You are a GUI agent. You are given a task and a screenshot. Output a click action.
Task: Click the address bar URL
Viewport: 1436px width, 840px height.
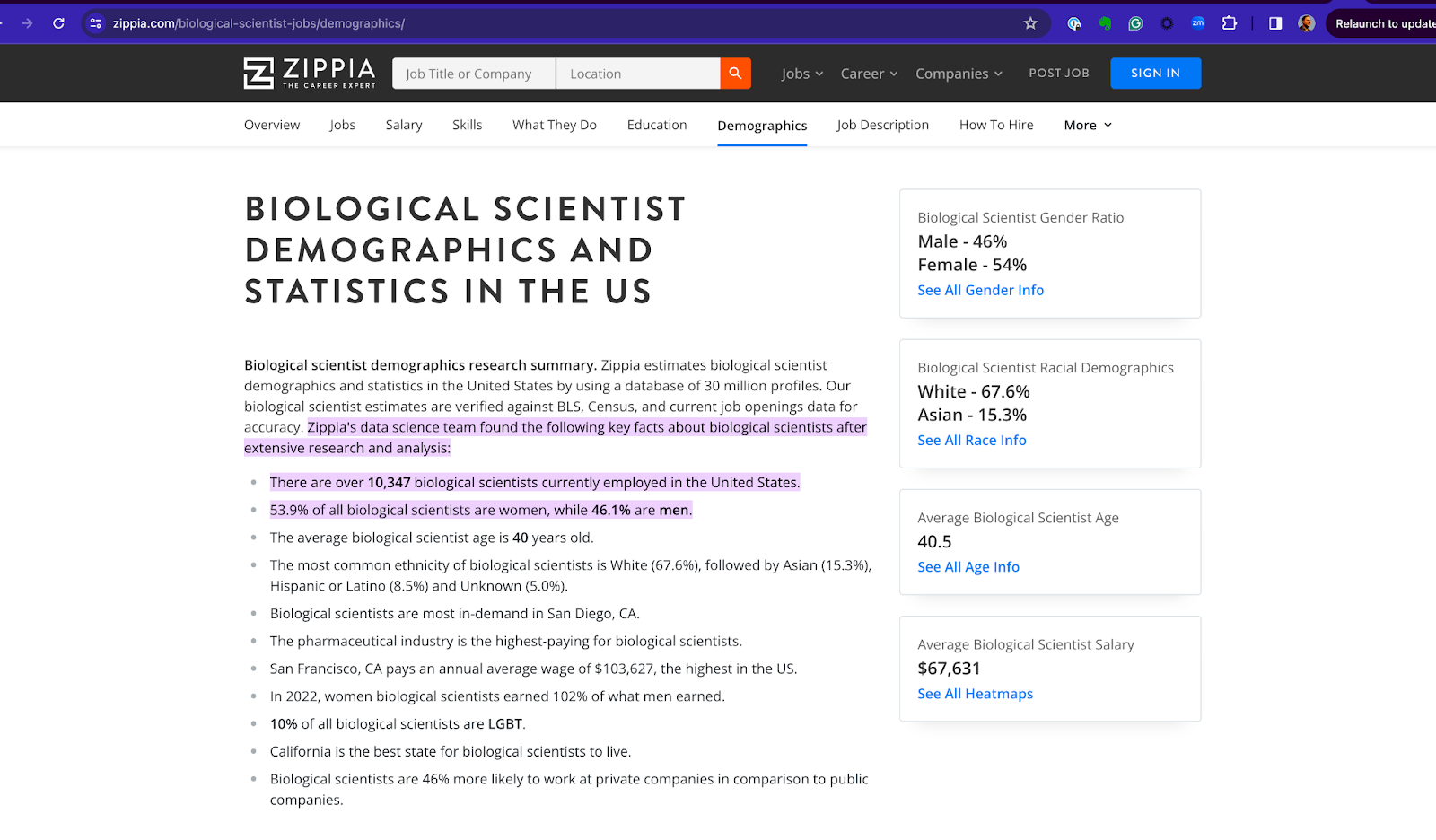tap(258, 23)
